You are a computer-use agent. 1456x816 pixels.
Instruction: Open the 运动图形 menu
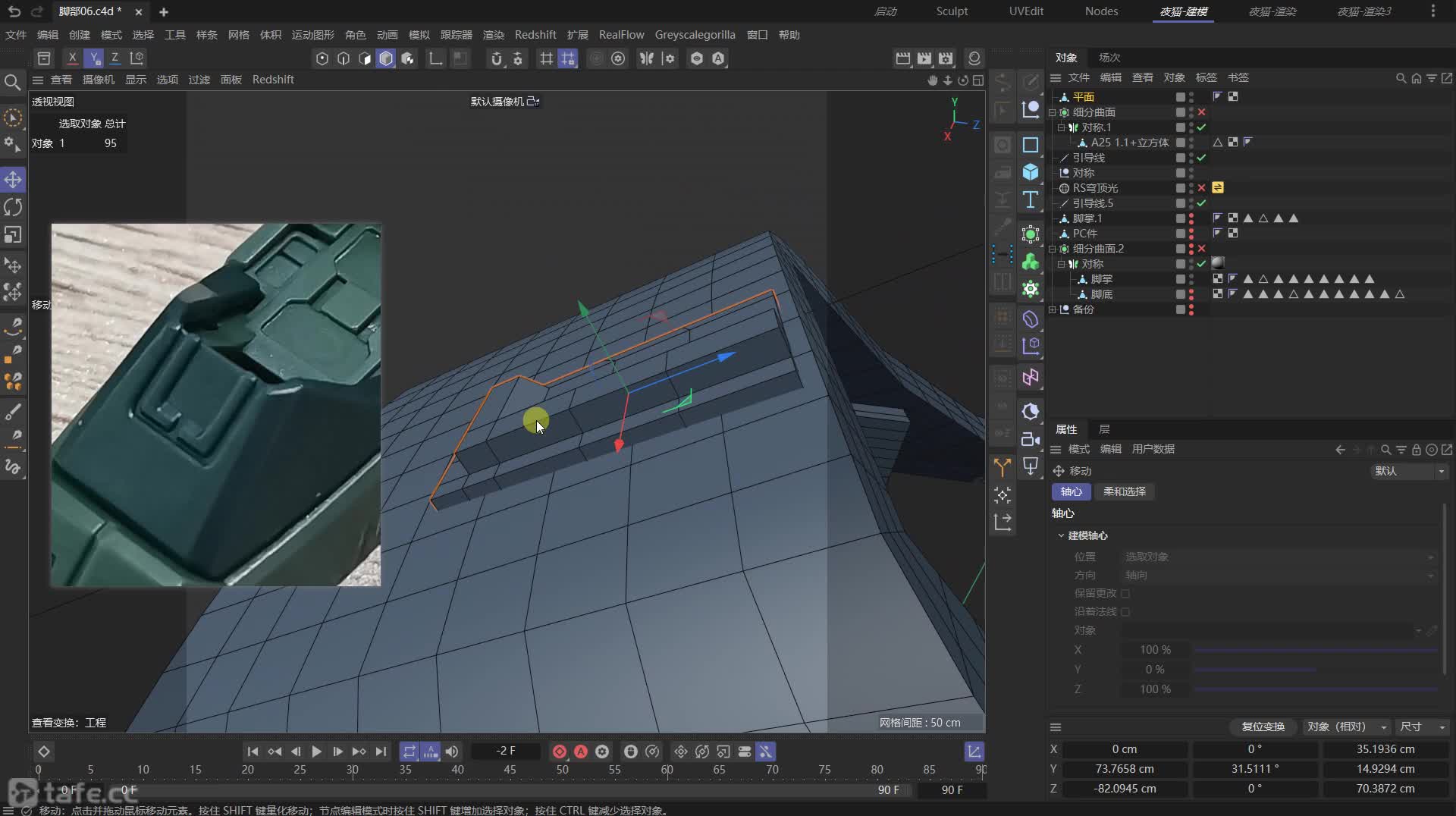pyautogui.click(x=312, y=35)
